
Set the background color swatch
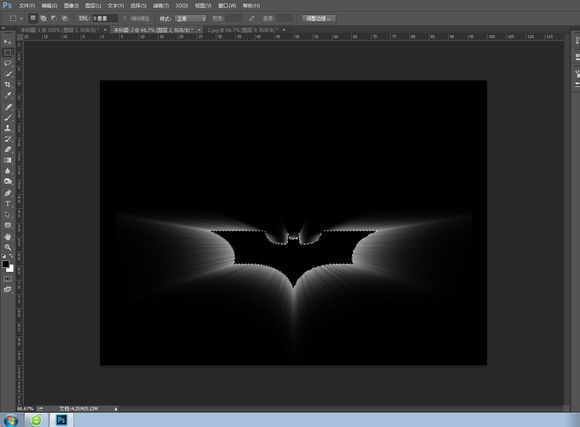pyautogui.click(x=11, y=269)
